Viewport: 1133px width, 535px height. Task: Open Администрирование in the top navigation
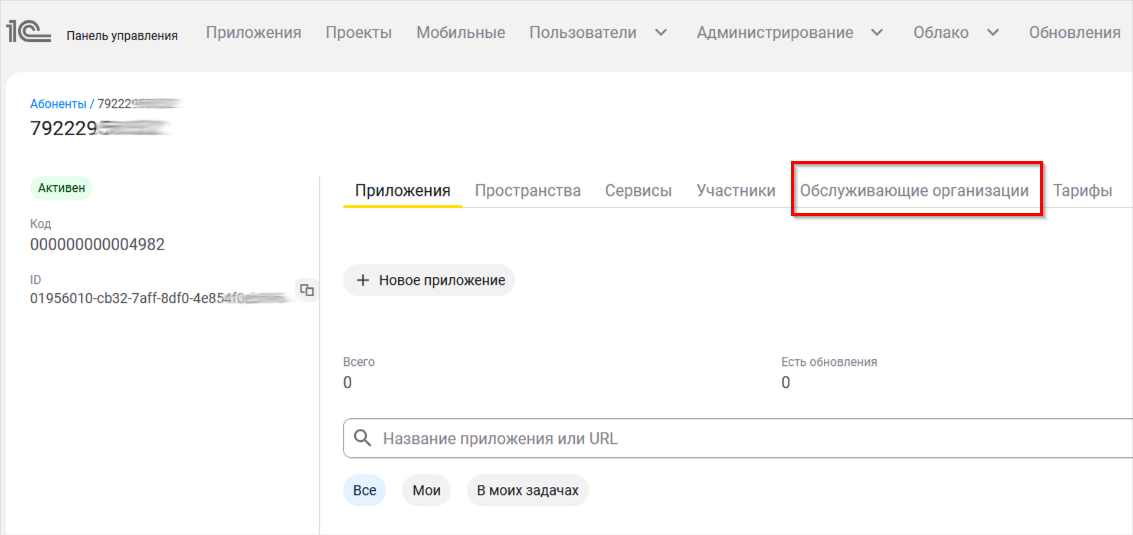(x=775, y=33)
